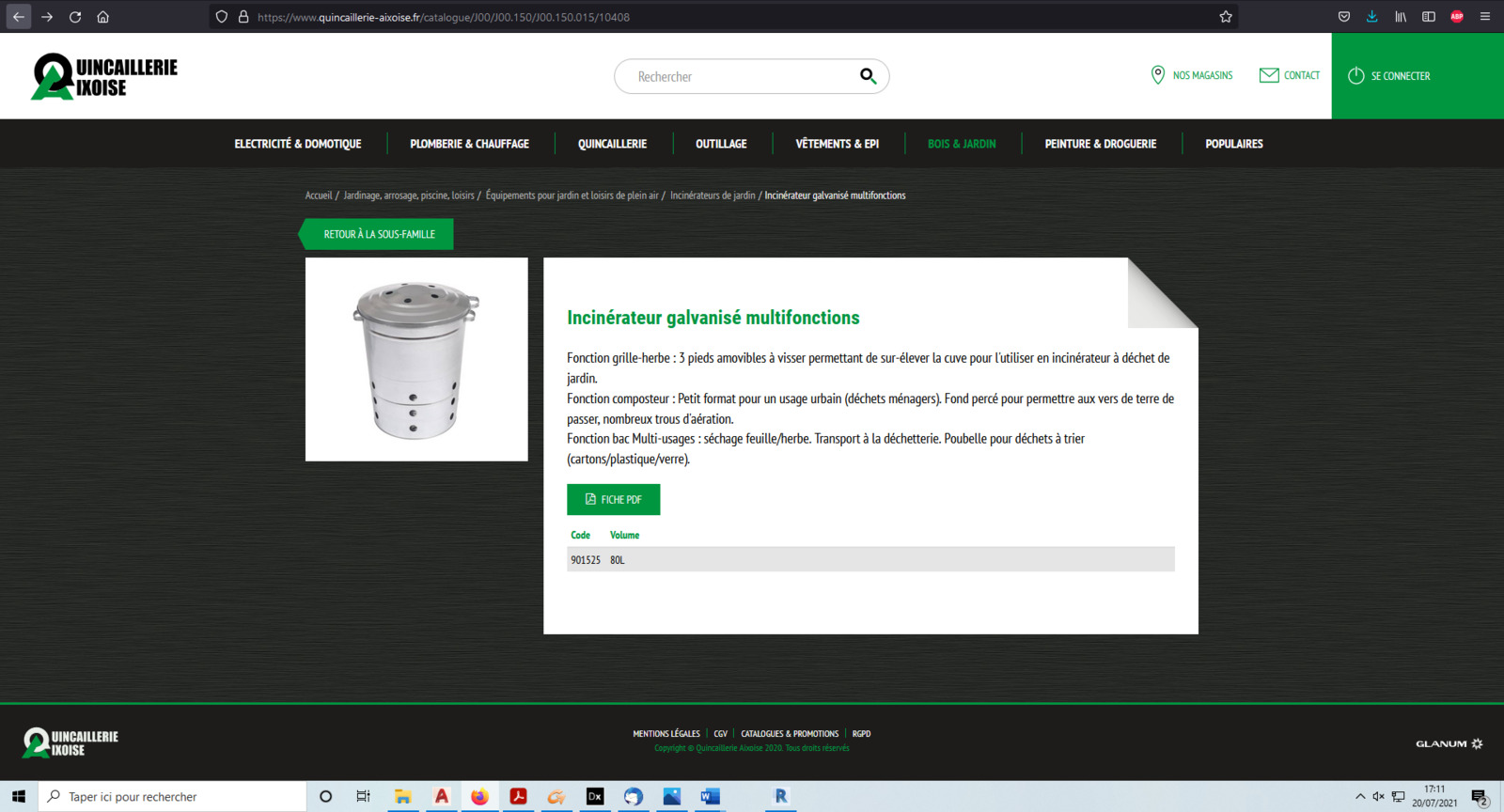
Task: Go to browser home page
Action: (103, 17)
